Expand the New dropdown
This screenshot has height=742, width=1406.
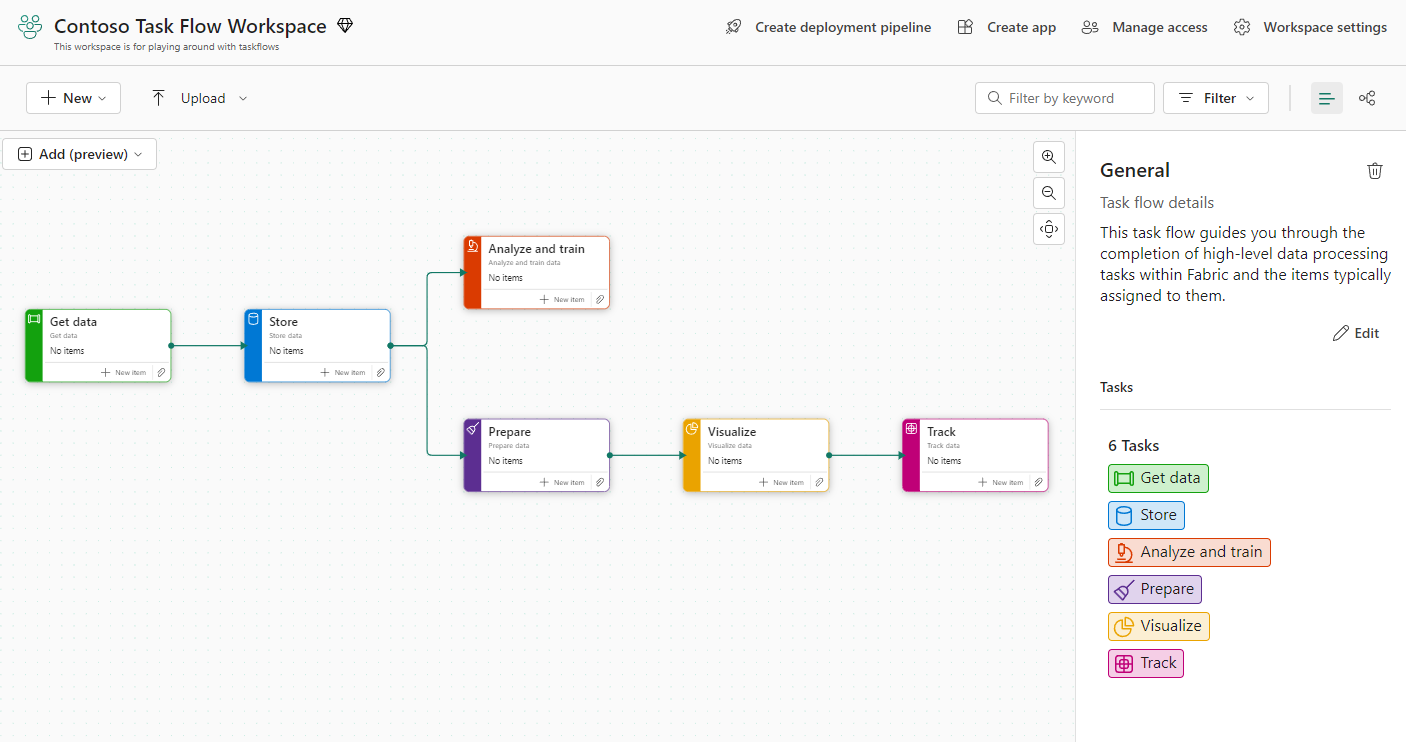[x=73, y=97]
